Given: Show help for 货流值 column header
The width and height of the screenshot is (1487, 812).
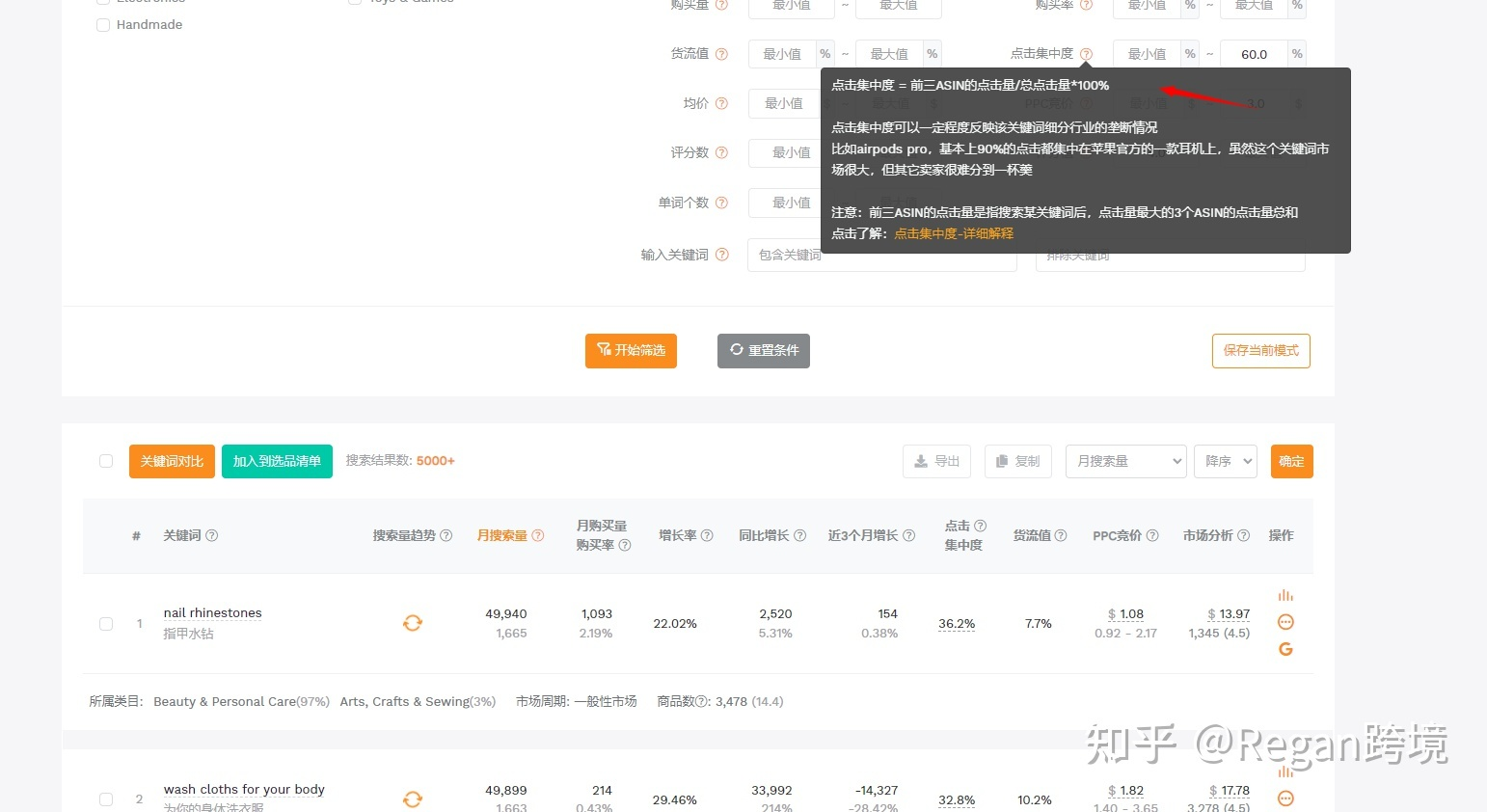Looking at the screenshot, I should pyautogui.click(x=1061, y=535).
